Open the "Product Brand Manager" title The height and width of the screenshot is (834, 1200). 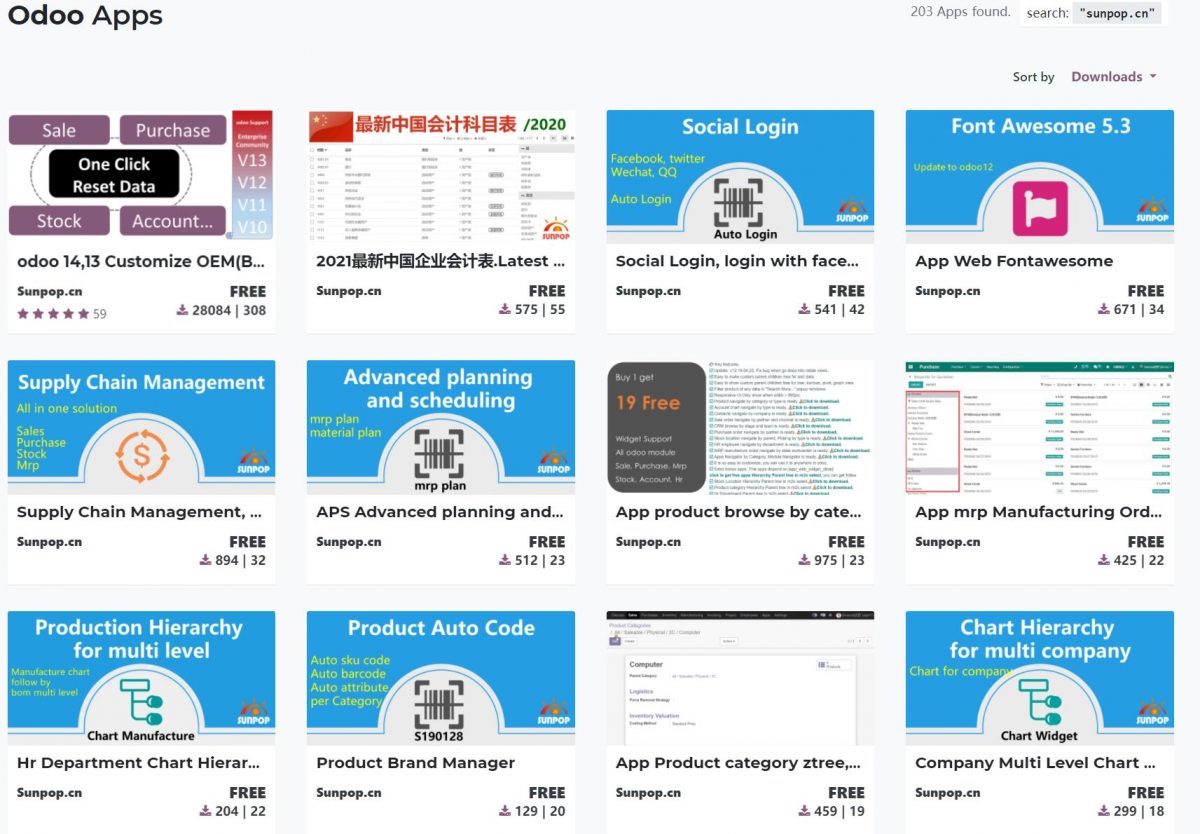[x=416, y=763]
